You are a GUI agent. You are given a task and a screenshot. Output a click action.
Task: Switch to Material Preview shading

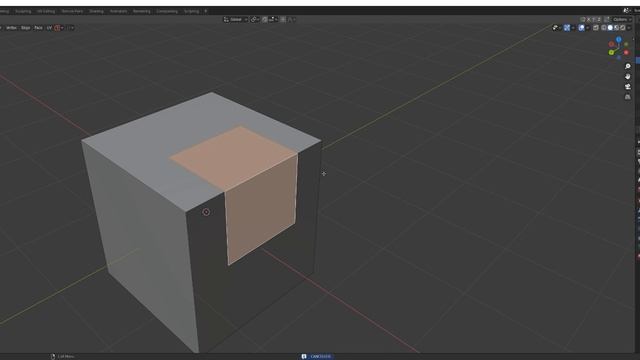tap(617, 28)
